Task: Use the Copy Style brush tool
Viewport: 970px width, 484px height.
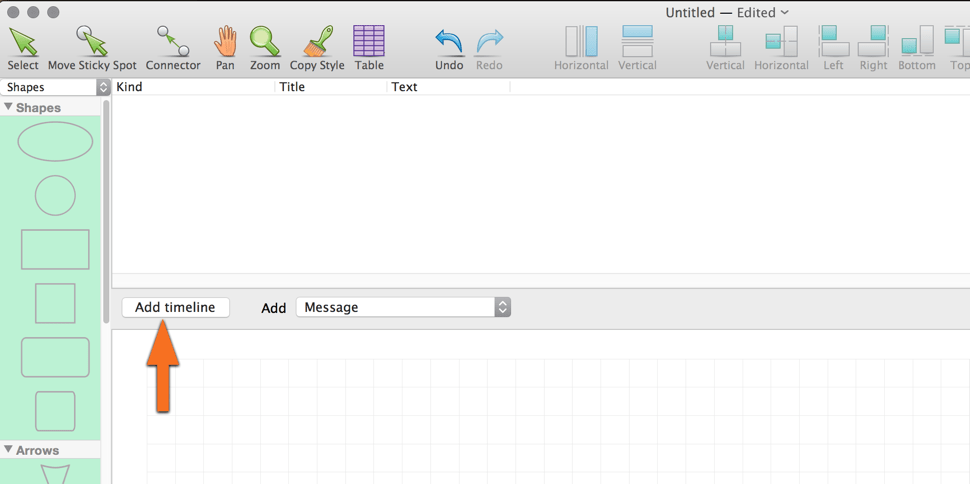Action: click(x=317, y=48)
